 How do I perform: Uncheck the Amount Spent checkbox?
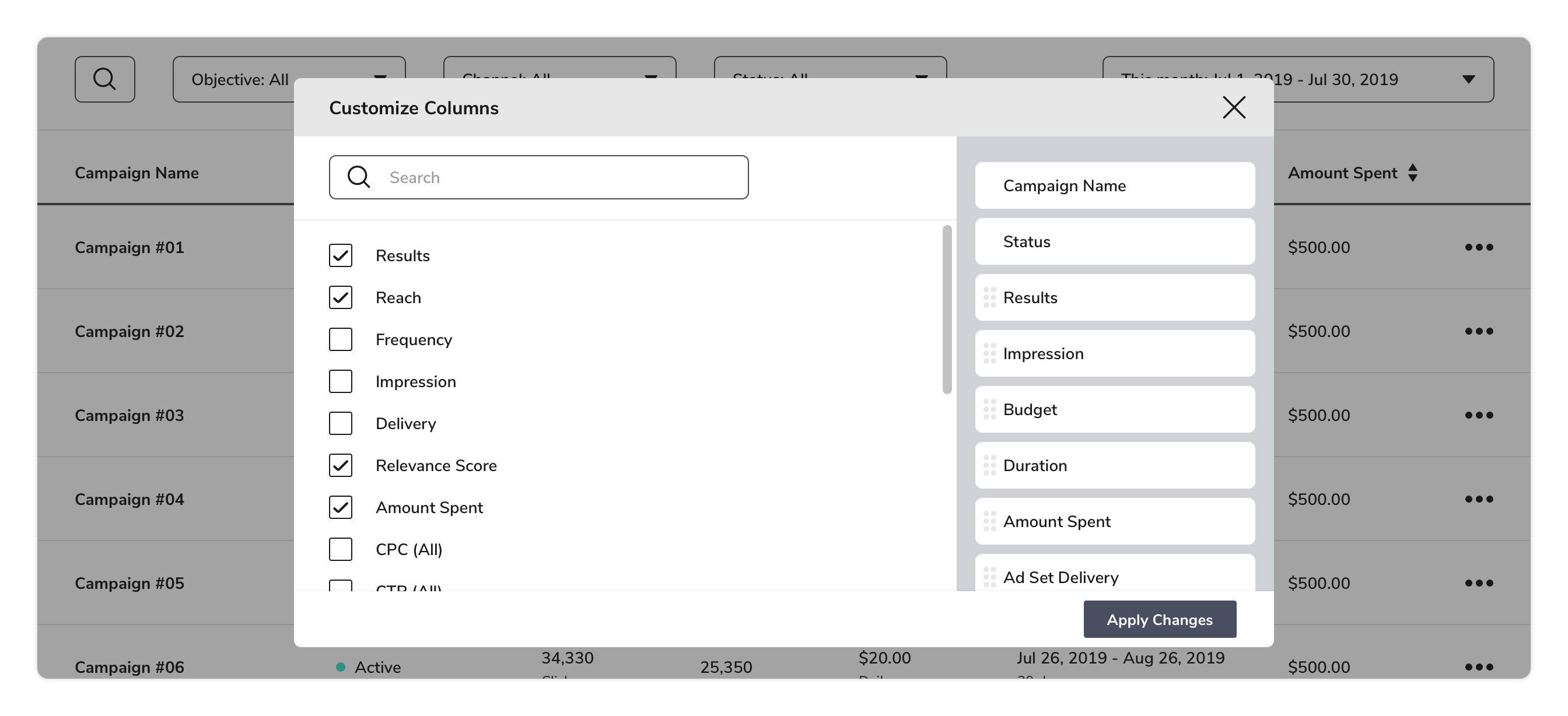[340, 507]
